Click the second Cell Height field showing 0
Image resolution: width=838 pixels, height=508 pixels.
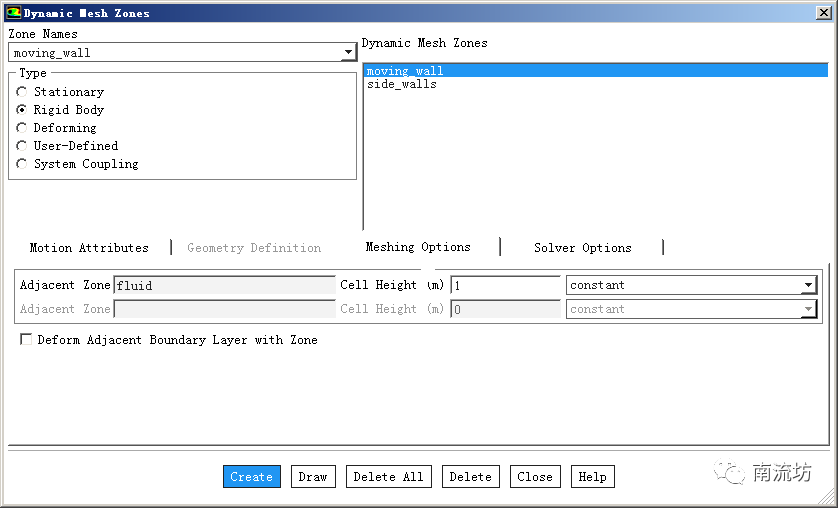click(x=506, y=309)
